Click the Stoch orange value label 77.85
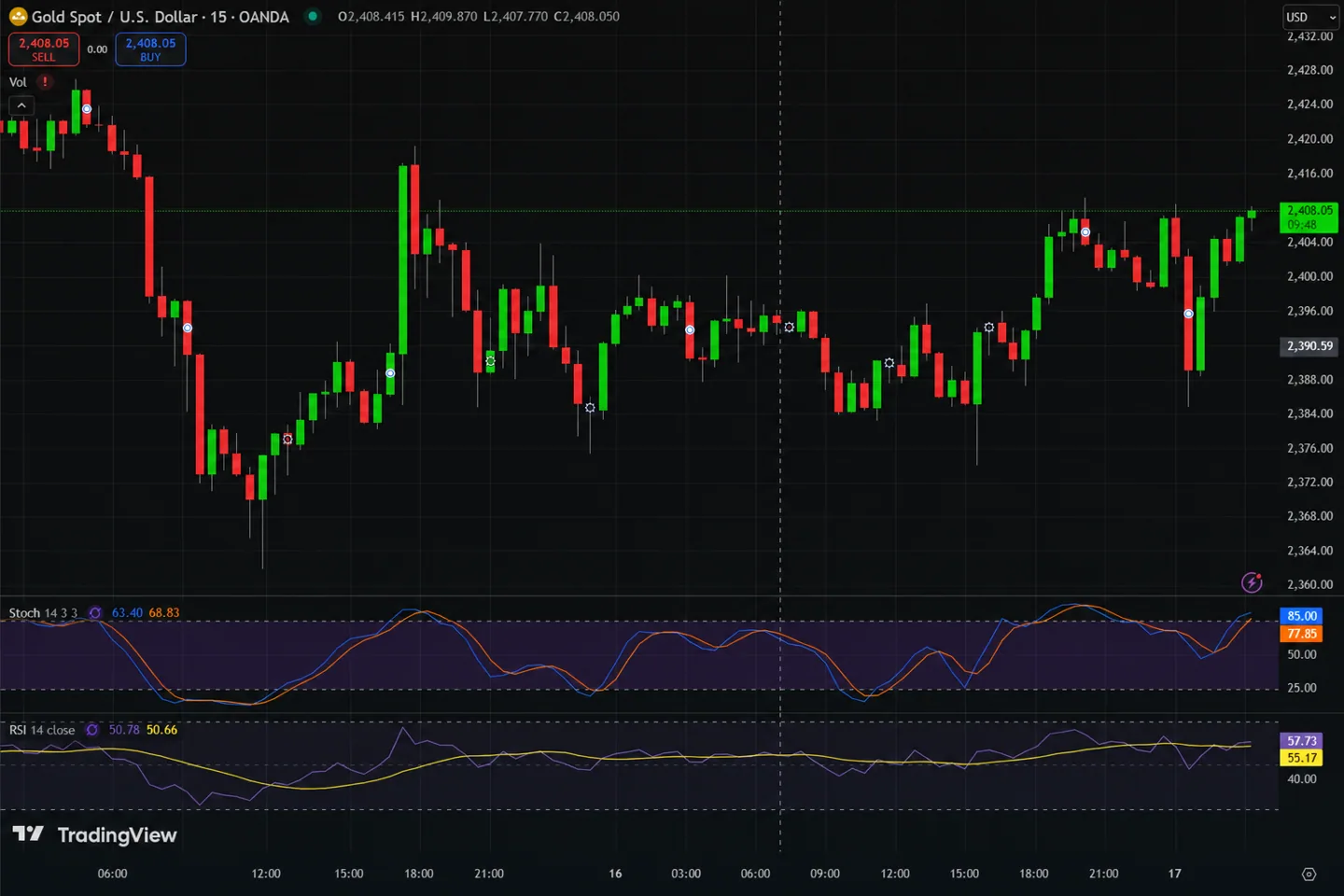Viewport: 1344px width, 896px height. coord(1302,634)
